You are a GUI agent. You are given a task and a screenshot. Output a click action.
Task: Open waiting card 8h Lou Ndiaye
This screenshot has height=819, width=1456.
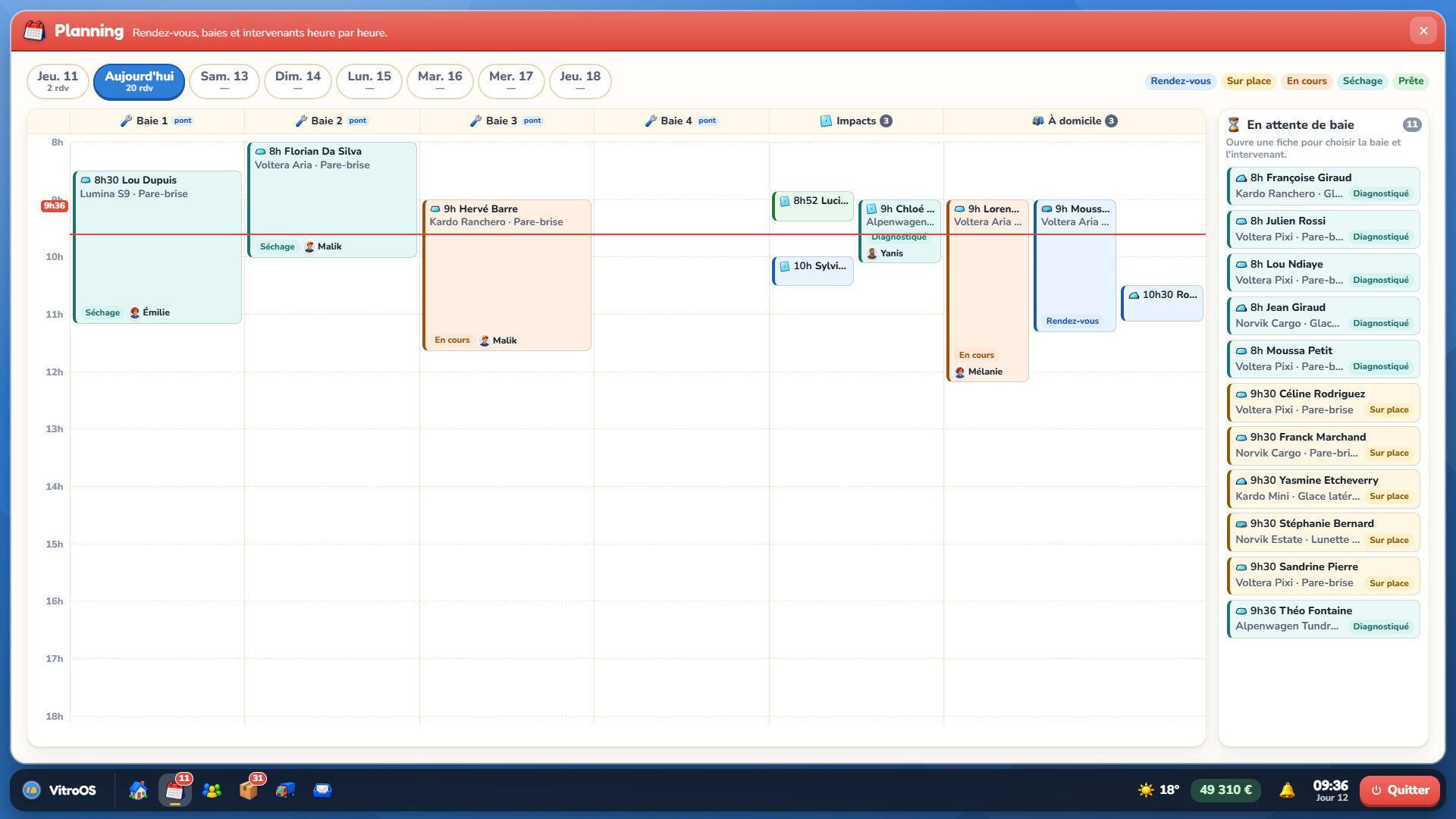[x=1323, y=272]
